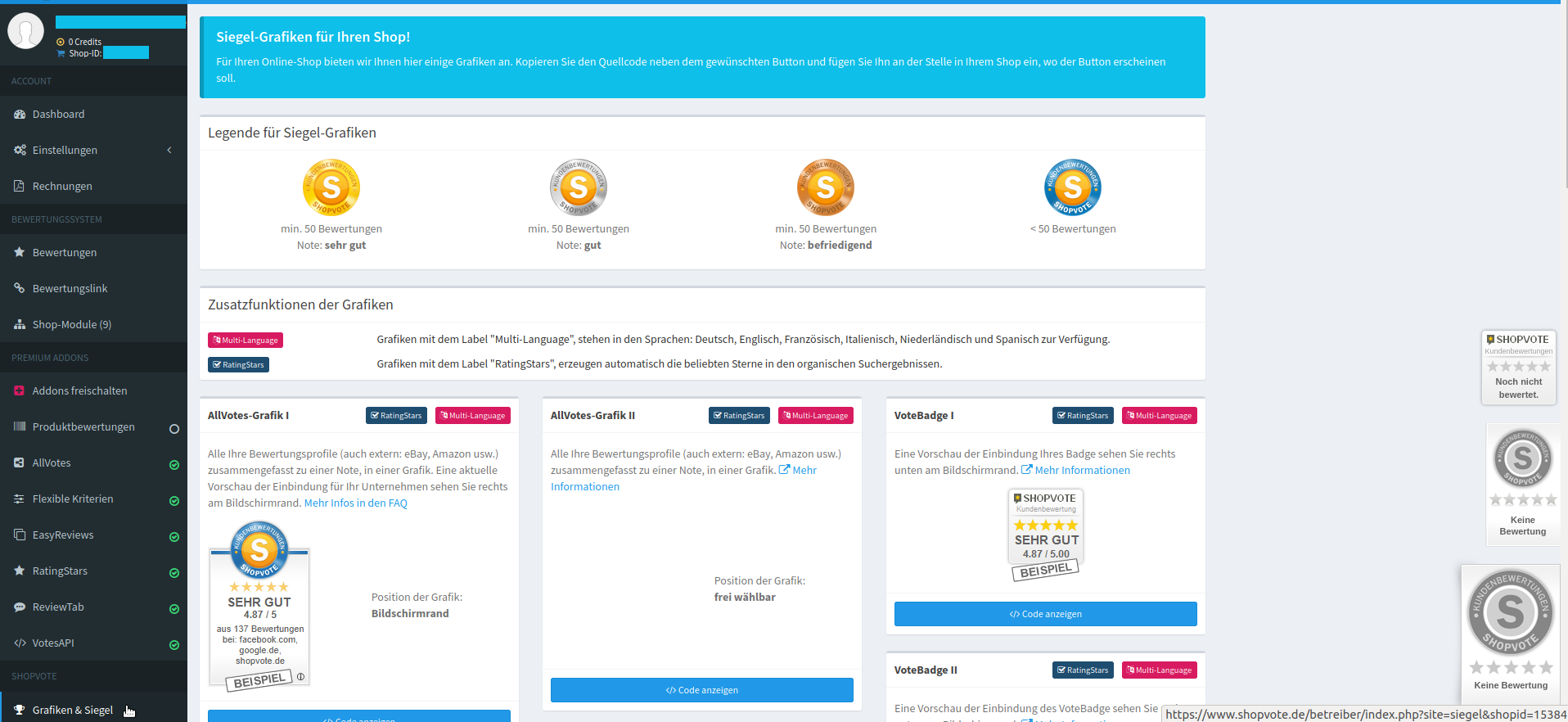Expand the Einstellungen submenu chevron
Image resolution: width=1568 pixels, height=722 pixels.
pos(169,151)
